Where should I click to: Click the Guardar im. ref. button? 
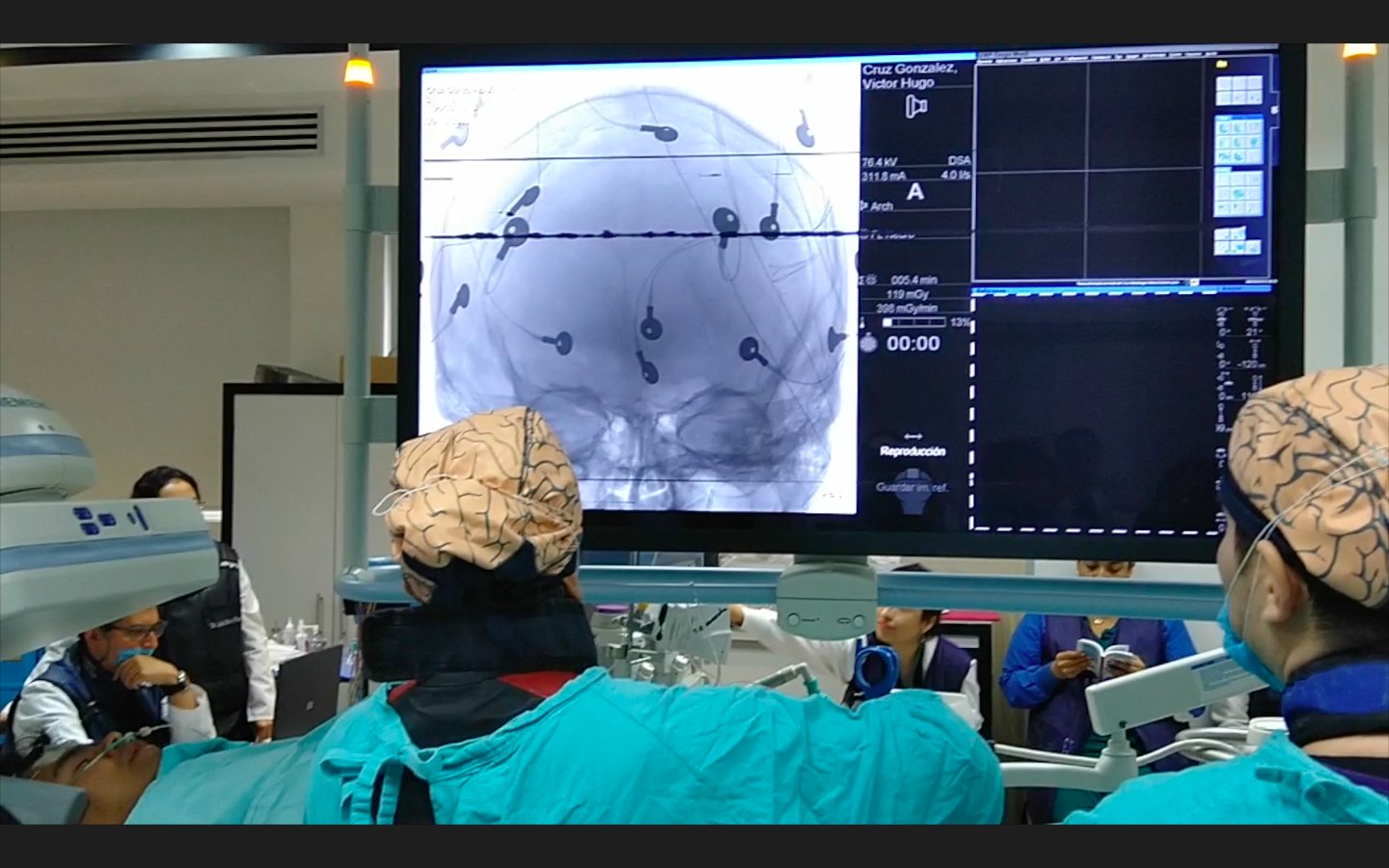click(x=912, y=487)
